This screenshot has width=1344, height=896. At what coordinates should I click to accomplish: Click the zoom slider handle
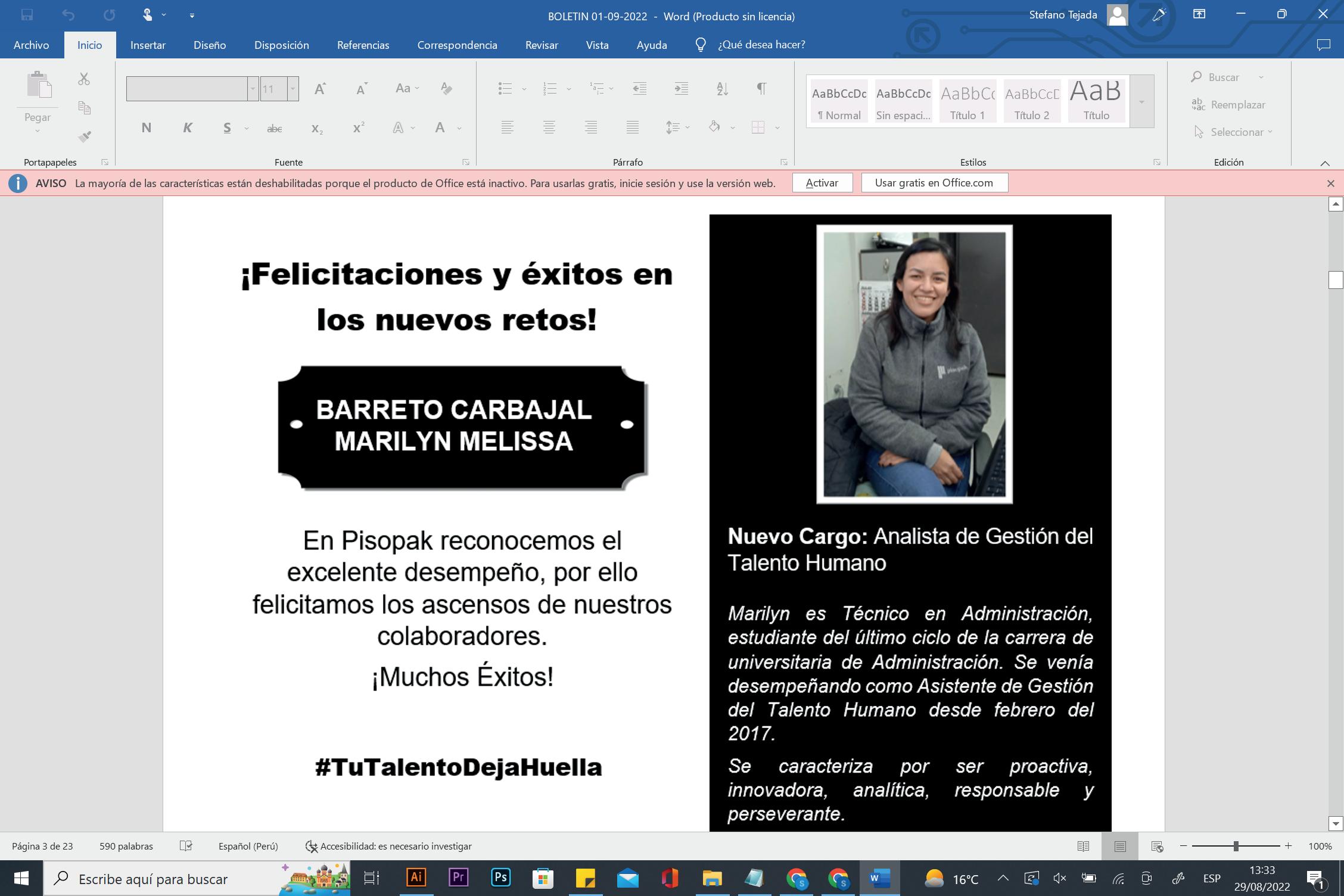point(1236,846)
